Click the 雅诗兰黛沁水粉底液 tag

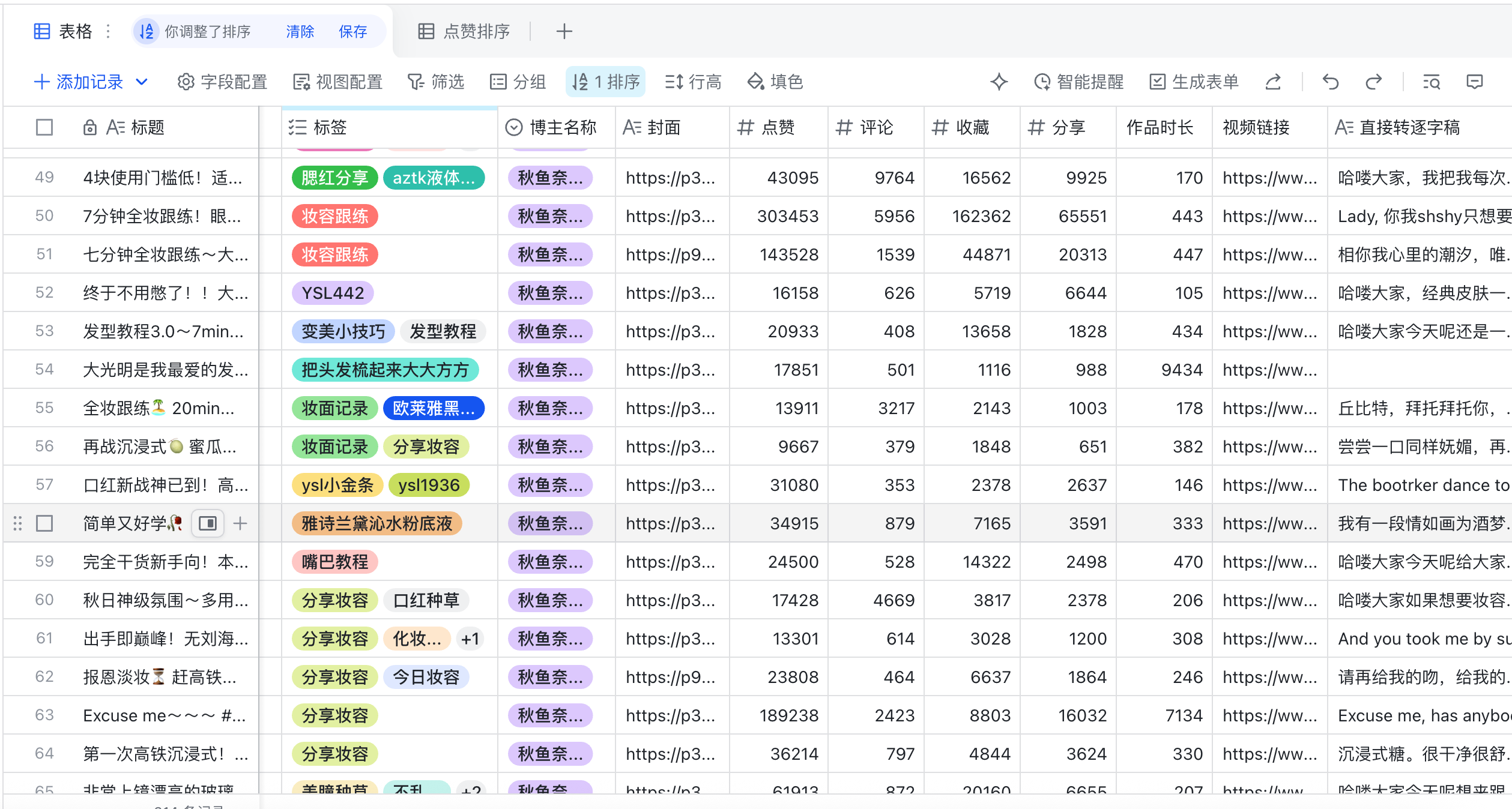point(376,523)
